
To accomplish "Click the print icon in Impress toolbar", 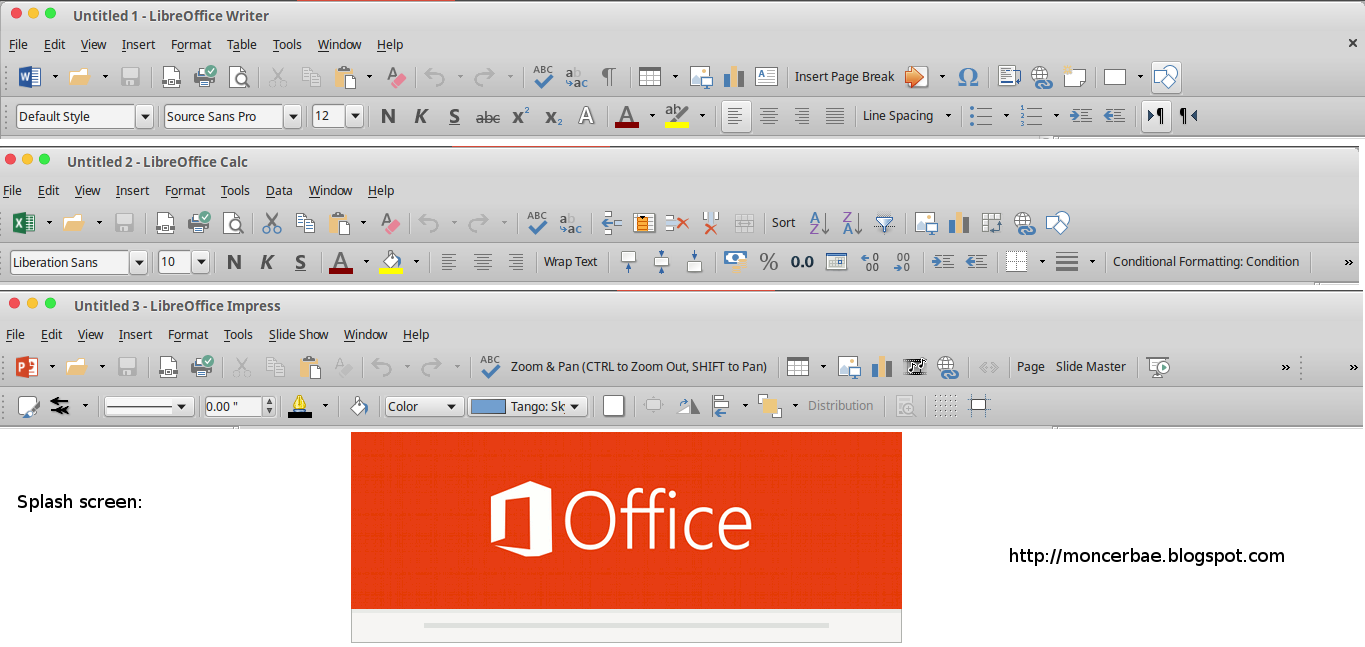I will point(202,367).
